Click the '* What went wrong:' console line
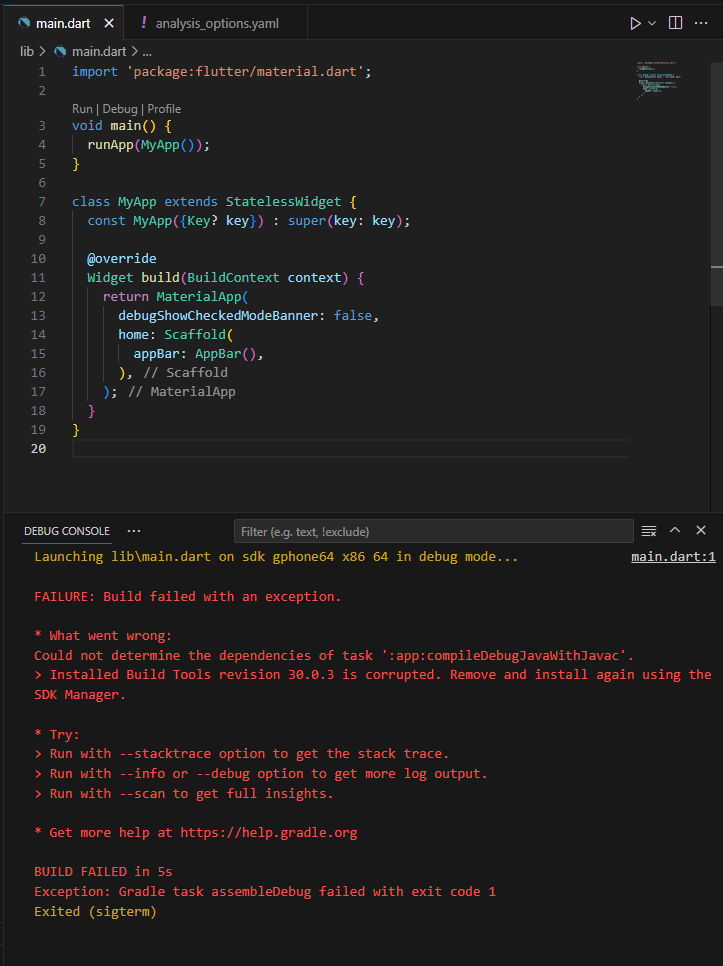This screenshot has height=966, width=723. pos(103,636)
